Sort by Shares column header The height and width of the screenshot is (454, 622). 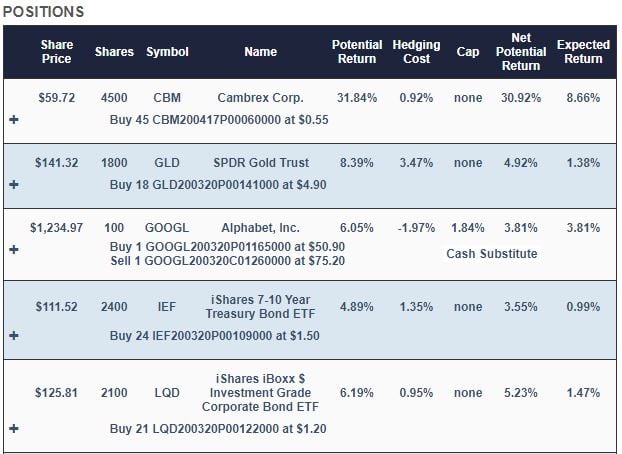(x=113, y=52)
